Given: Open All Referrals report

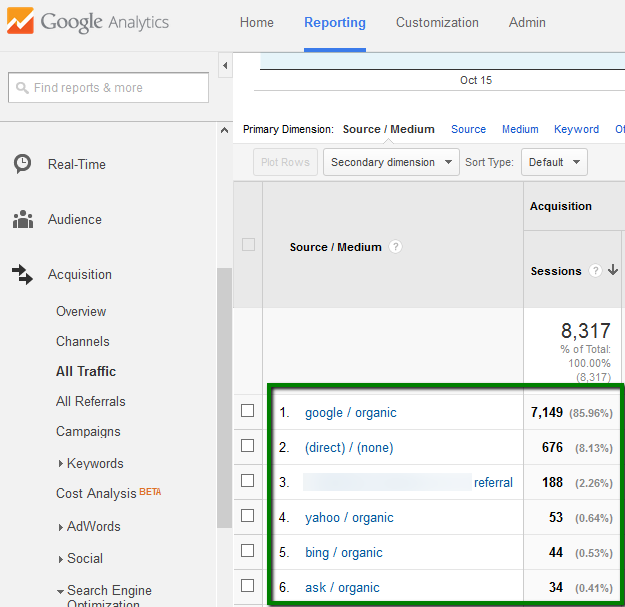Looking at the screenshot, I should coord(90,401).
